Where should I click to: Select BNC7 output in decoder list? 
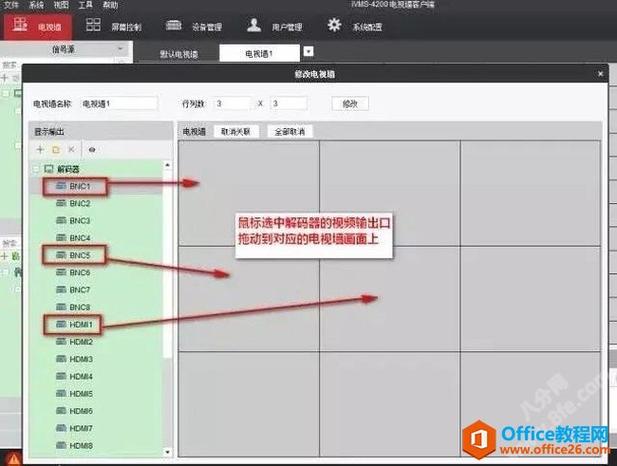coord(80,290)
